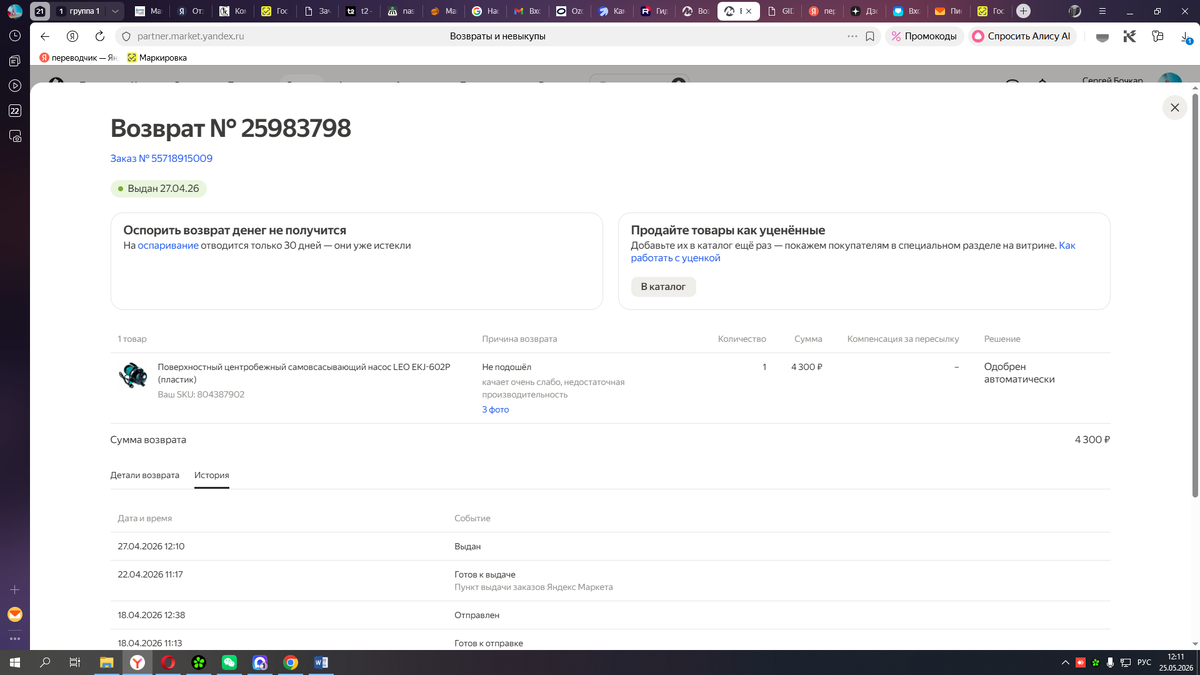
Task: Click 'Спросить Алису AI' button
Action: pyautogui.click(x=1021, y=36)
